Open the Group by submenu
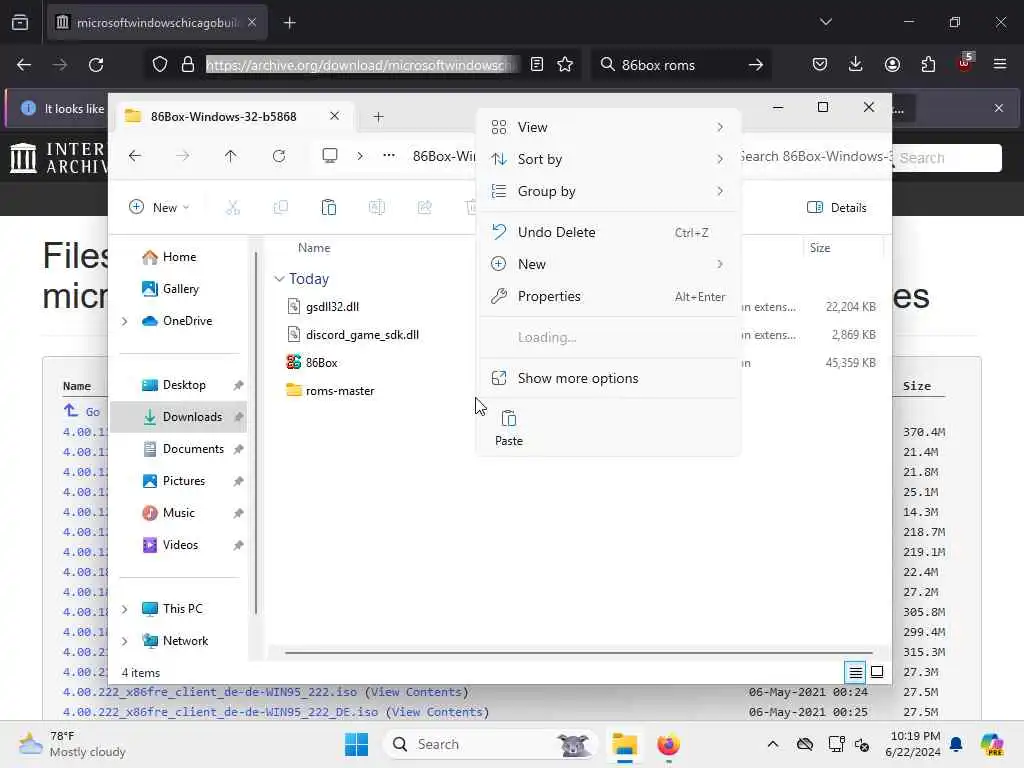The image size is (1024, 768). 608,191
